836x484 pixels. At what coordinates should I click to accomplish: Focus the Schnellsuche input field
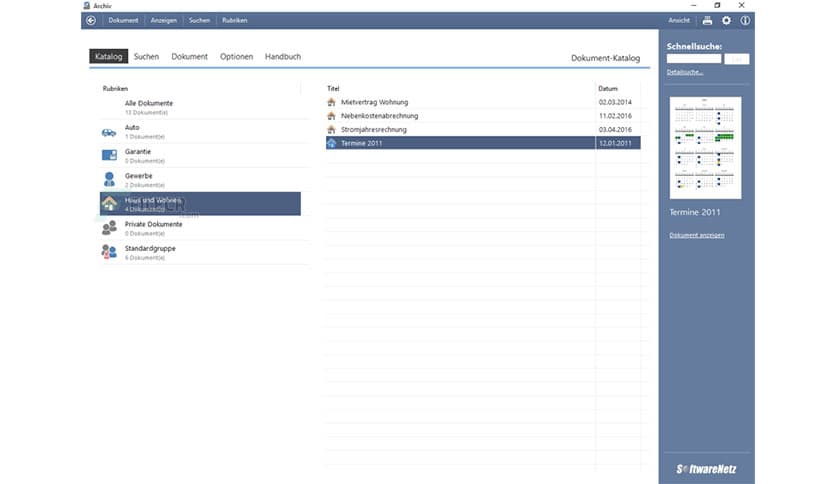pyautogui.click(x=694, y=59)
